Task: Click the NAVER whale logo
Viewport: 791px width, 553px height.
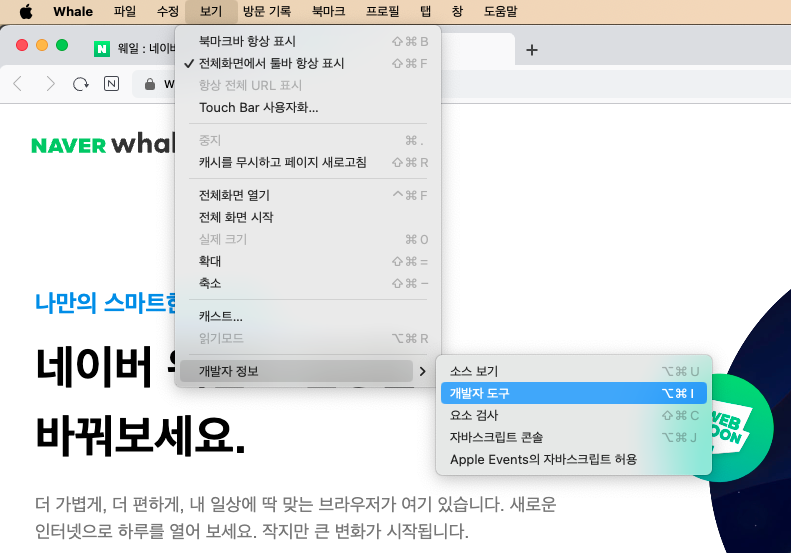Action: (103, 143)
